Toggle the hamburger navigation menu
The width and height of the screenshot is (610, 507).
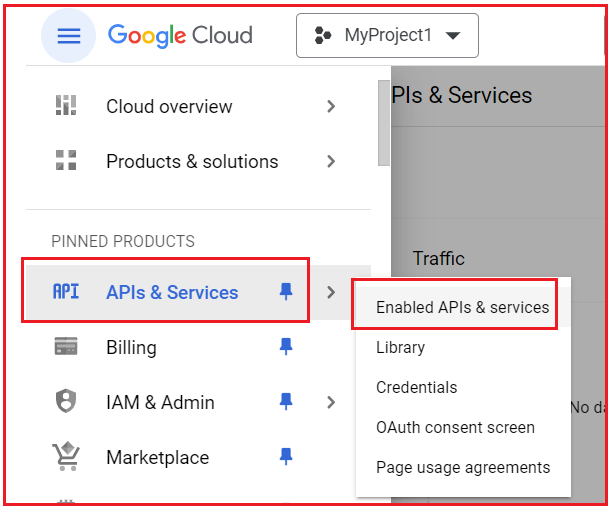(x=68, y=36)
